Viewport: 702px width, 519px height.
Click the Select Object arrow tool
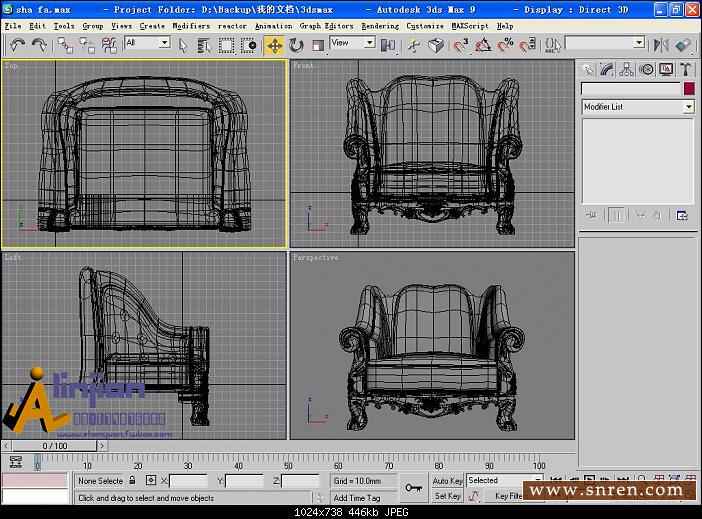pos(183,45)
